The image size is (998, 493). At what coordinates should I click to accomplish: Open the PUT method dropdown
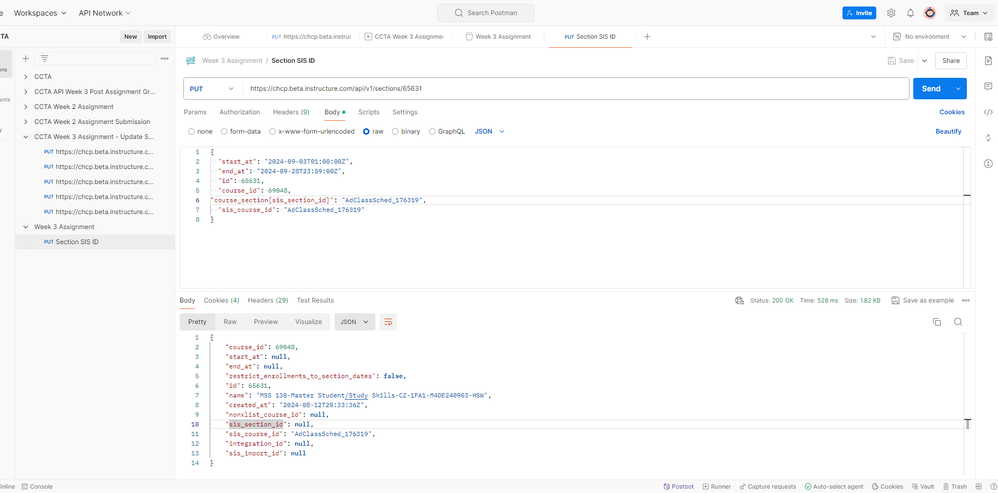pyautogui.click(x=211, y=89)
